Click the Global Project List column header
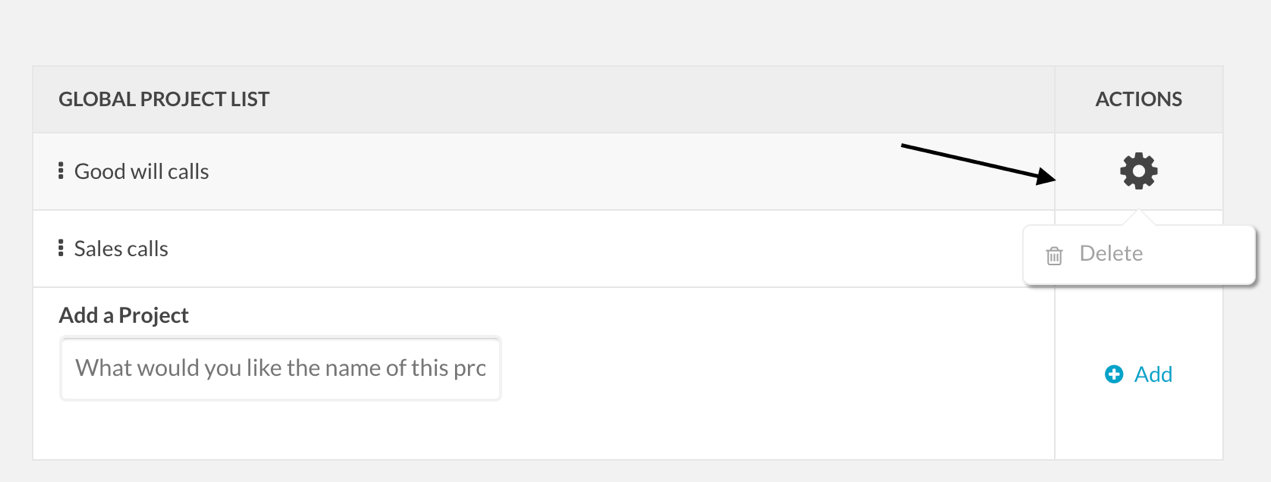Viewport: 1271px width, 482px height. click(164, 99)
